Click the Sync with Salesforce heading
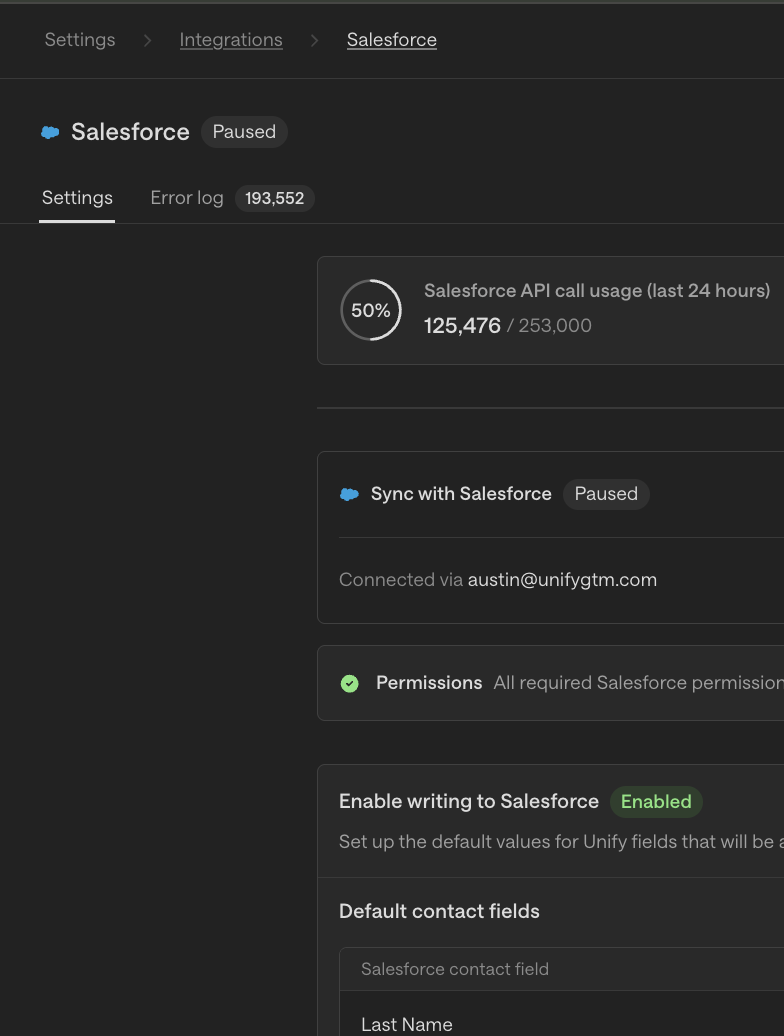This screenshot has height=1036, width=784. click(x=461, y=494)
